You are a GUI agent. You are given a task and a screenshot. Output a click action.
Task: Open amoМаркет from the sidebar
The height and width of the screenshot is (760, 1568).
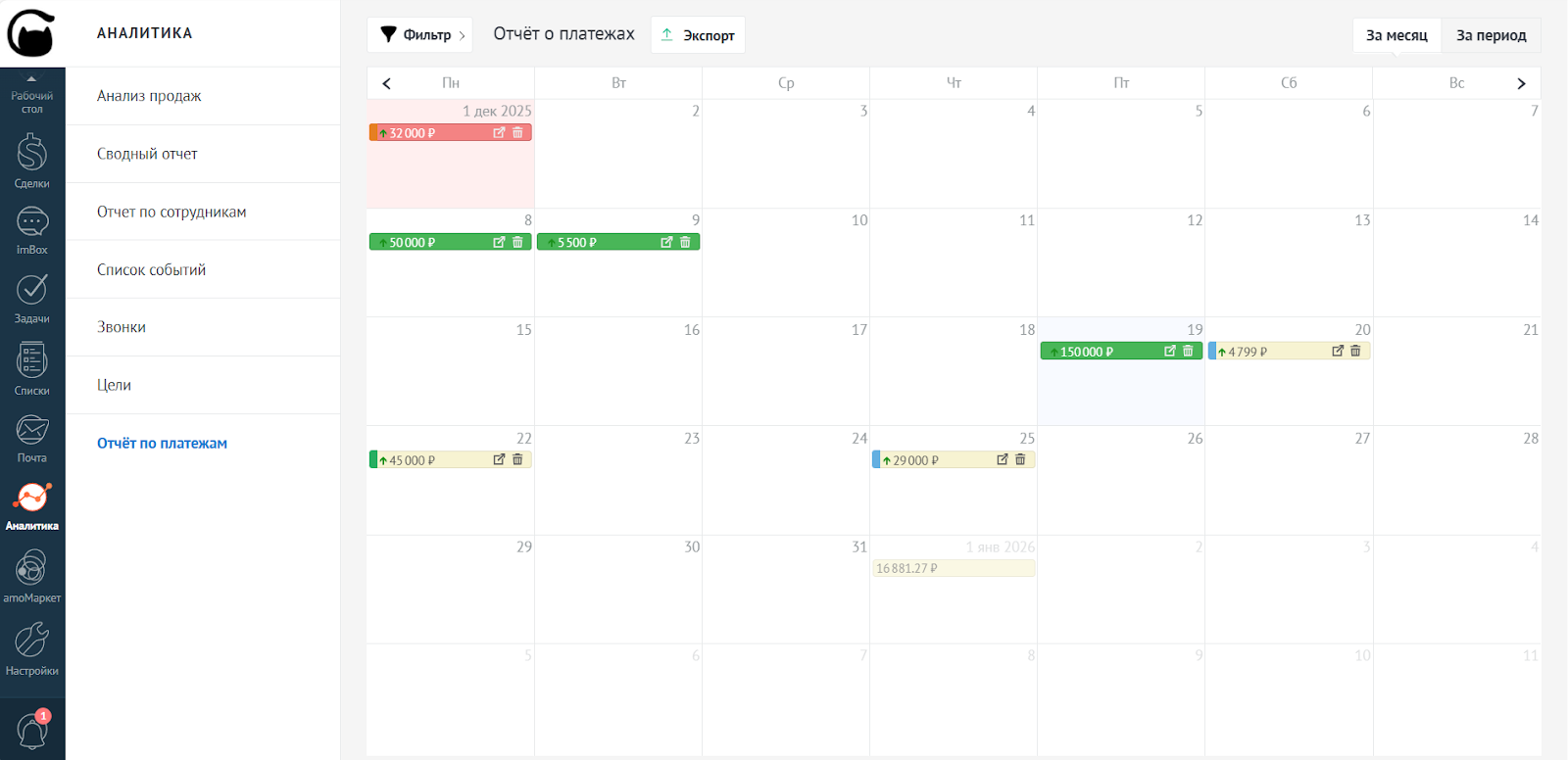[31, 576]
